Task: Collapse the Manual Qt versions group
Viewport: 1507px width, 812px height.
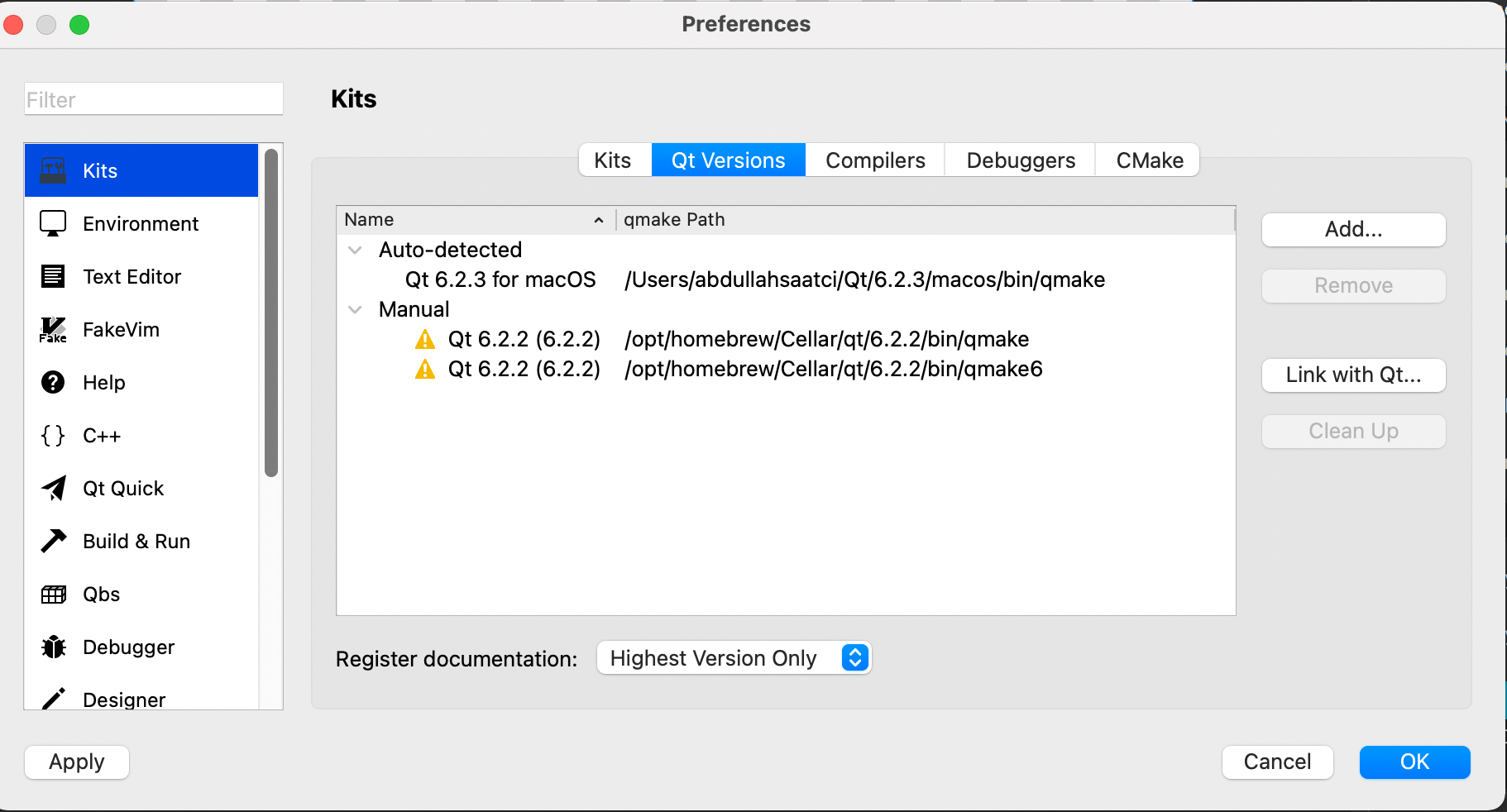Action: 355,309
